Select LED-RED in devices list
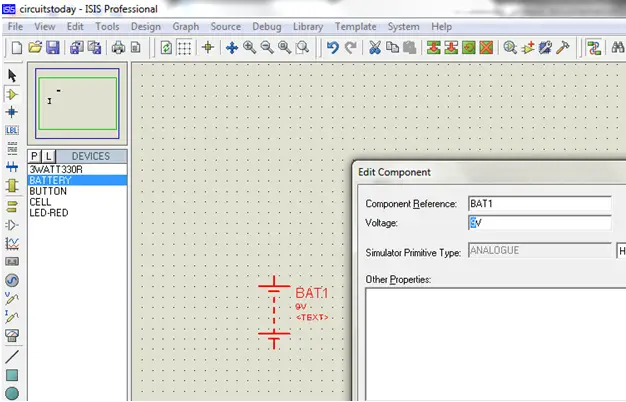 coord(77,212)
